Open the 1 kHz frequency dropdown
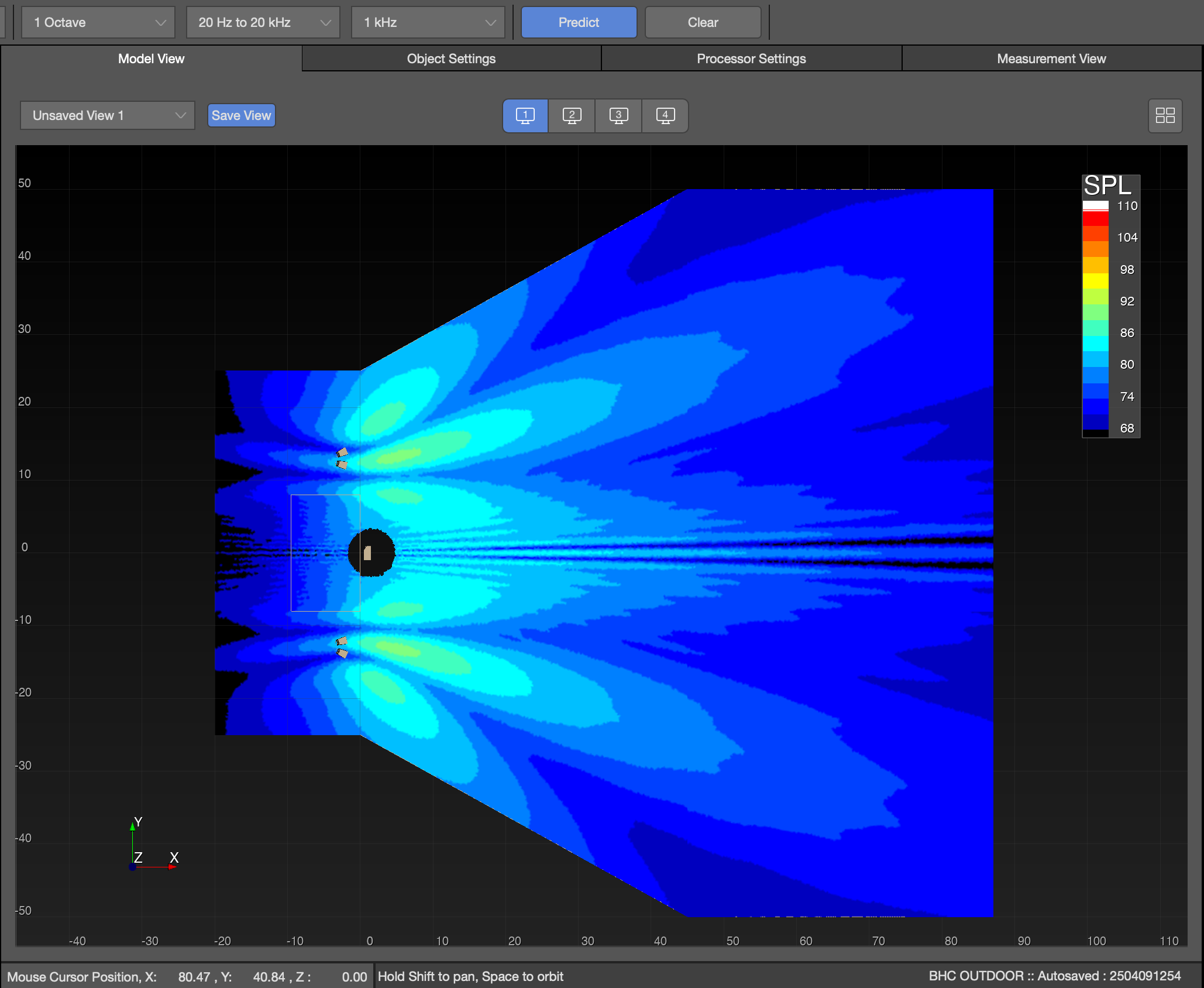Viewport: 1204px width, 988px height. click(x=428, y=22)
